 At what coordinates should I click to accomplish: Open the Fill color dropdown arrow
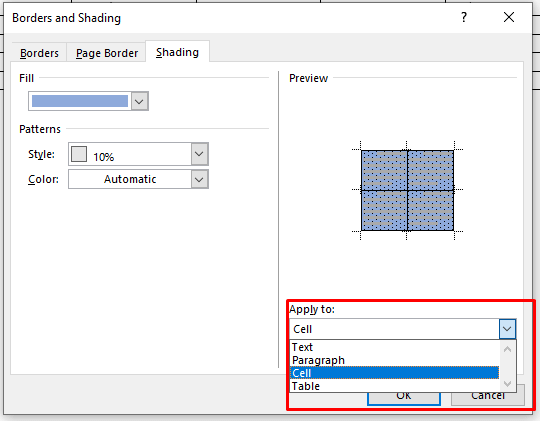139,101
